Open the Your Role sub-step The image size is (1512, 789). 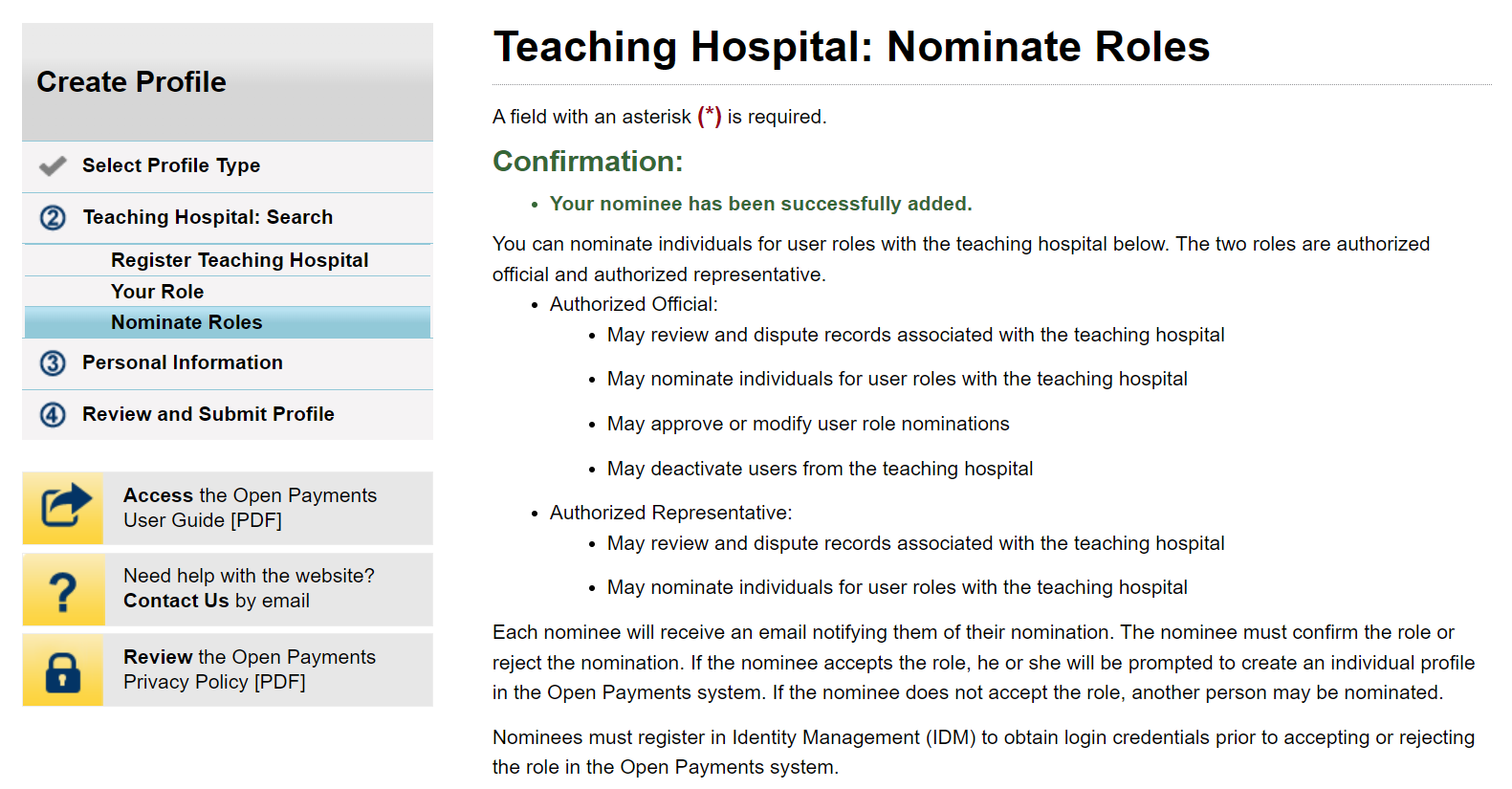157,292
